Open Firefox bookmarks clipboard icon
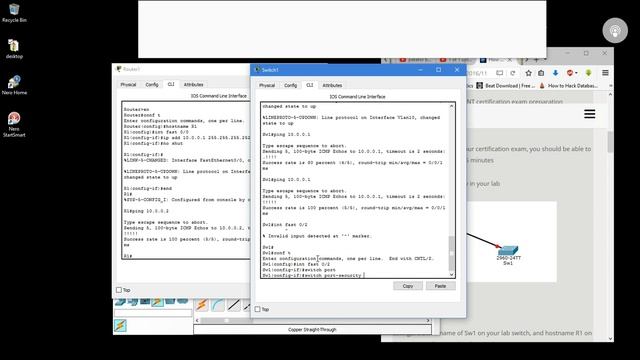This screenshot has height=360, width=640. pyautogui.click(x=541, y=73)
